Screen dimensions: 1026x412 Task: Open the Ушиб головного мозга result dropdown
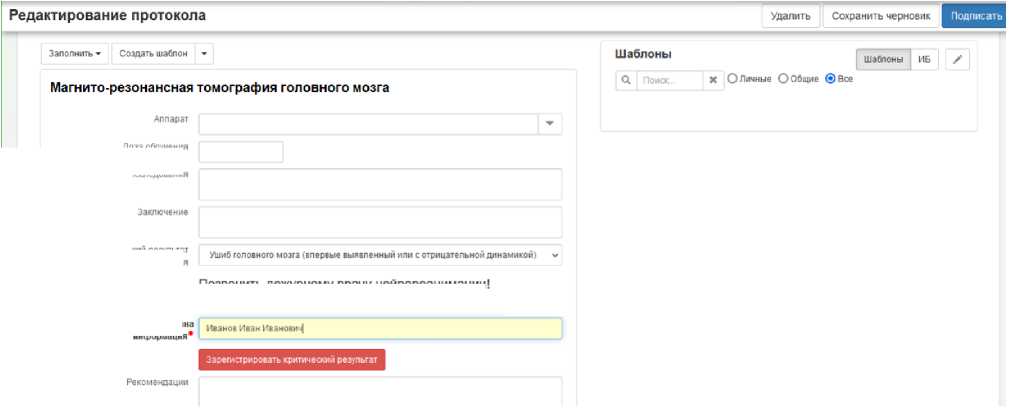(x=380, y=255)
